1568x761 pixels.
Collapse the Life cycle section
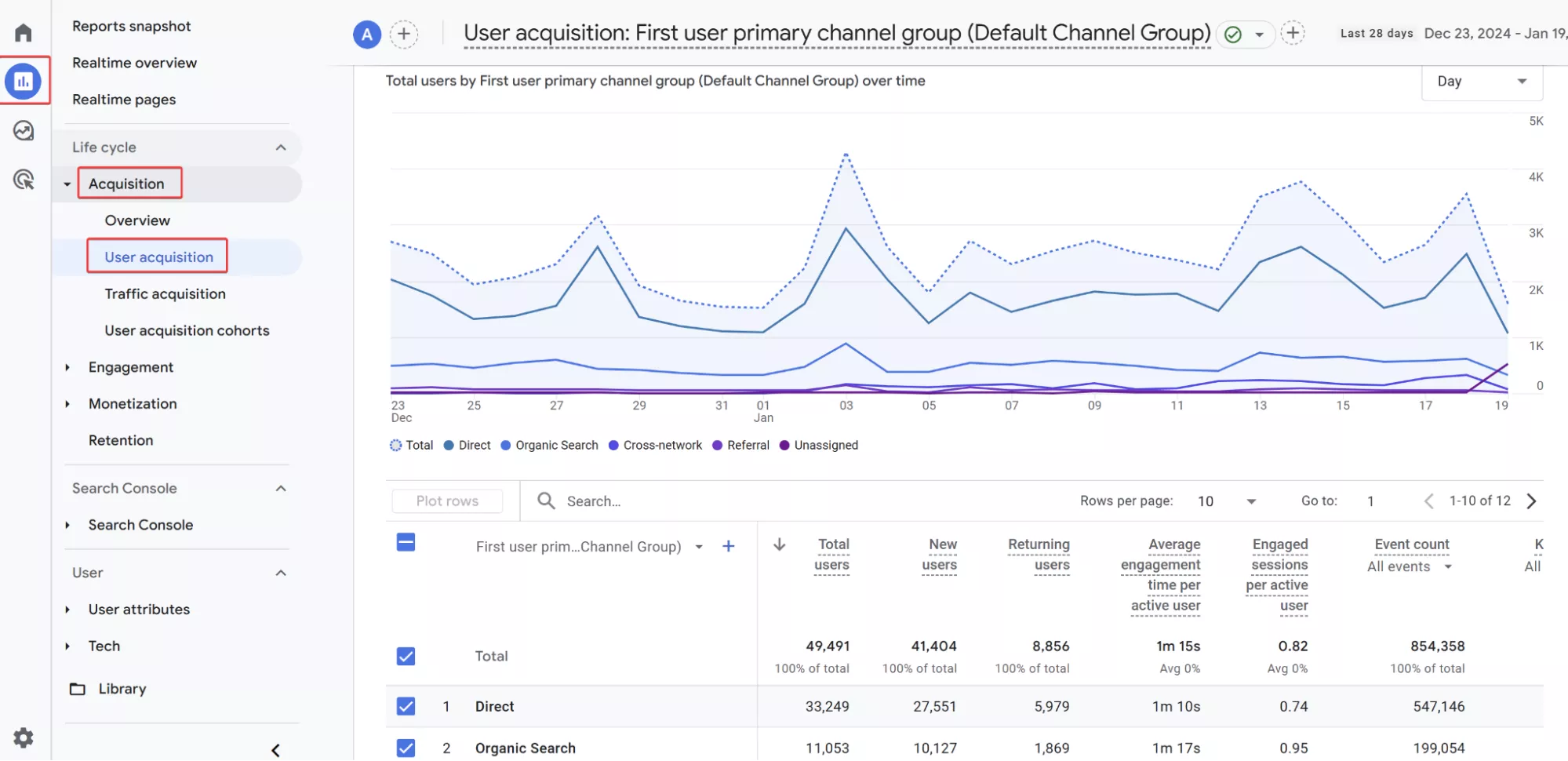click(x=281, y=147)
